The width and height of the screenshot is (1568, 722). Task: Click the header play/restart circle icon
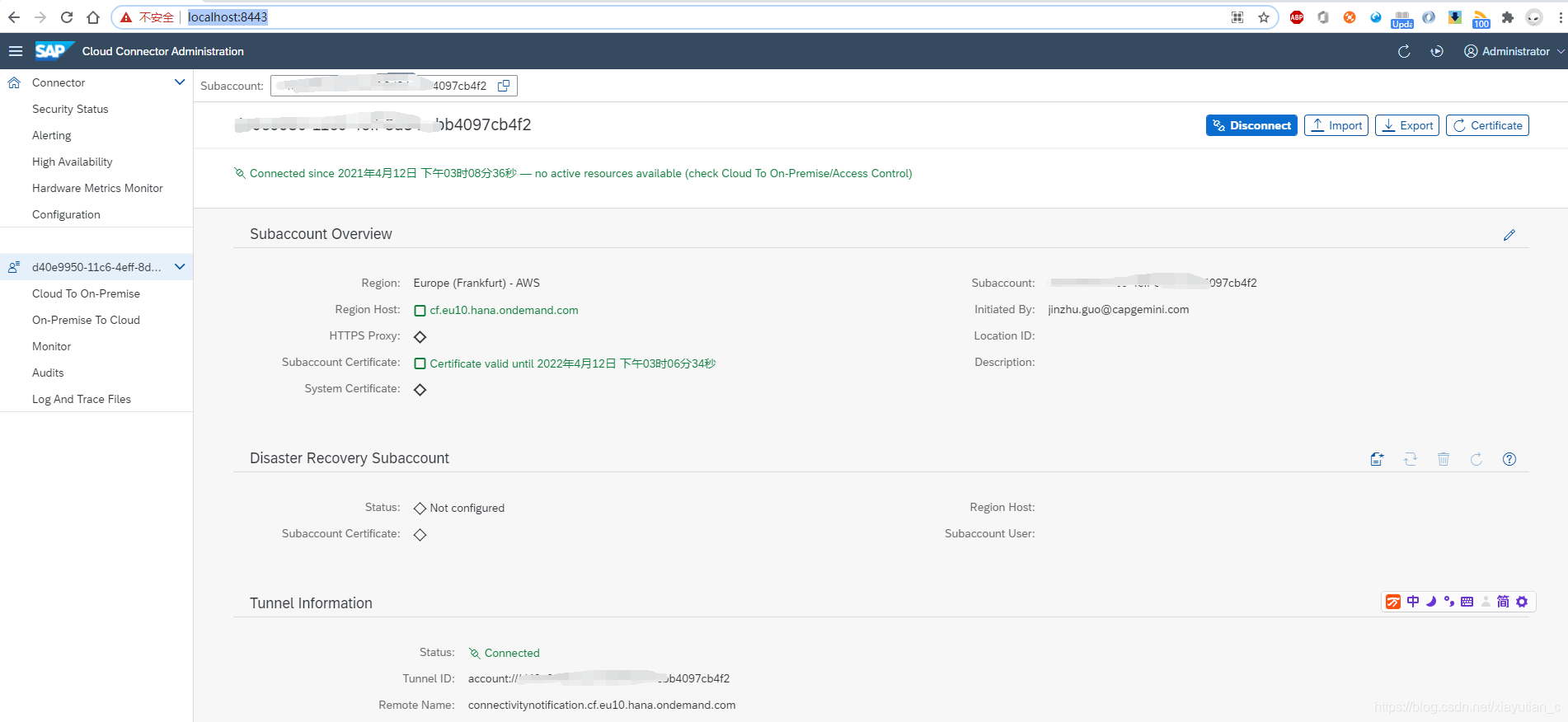tap(1437, 51)
